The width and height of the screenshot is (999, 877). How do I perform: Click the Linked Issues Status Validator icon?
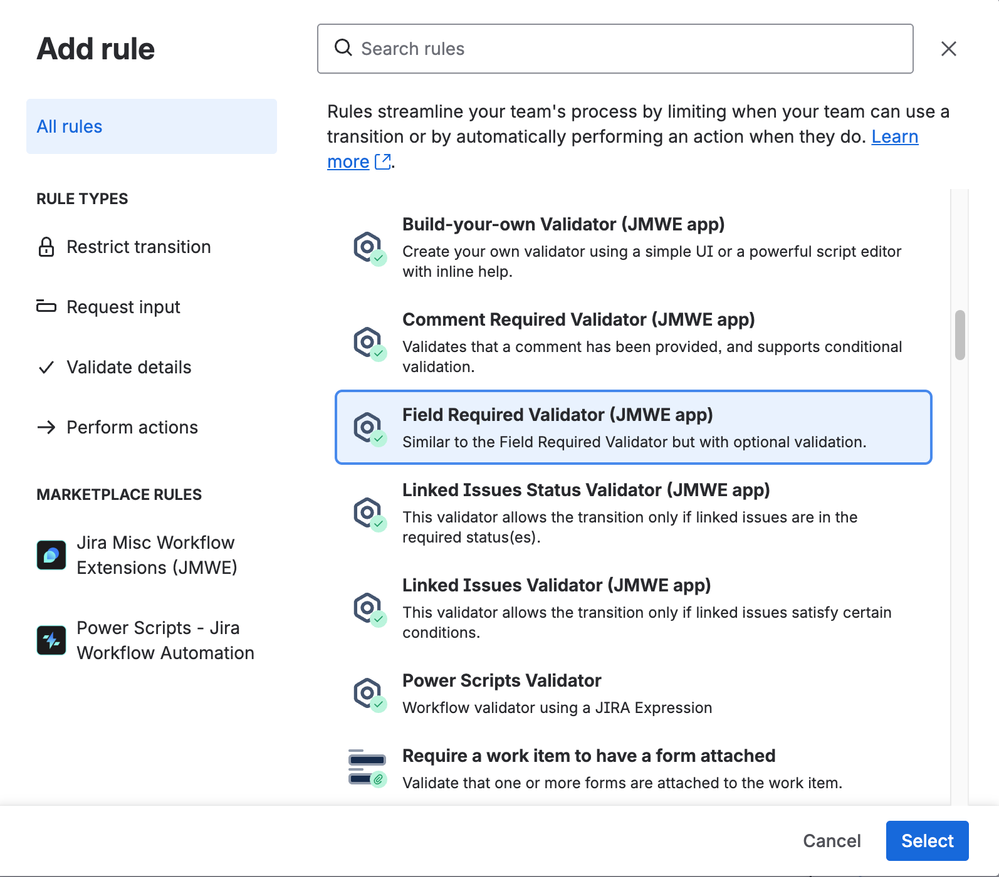pyautogui.click(x=369, y=513)
